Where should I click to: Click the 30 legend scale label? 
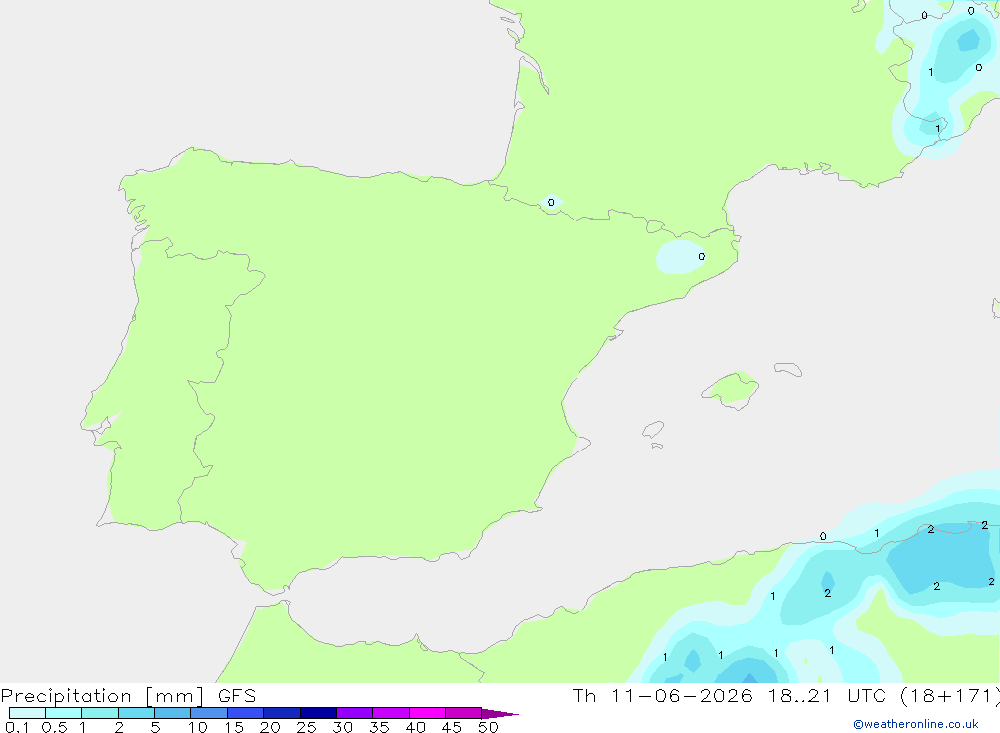point(342,727)
